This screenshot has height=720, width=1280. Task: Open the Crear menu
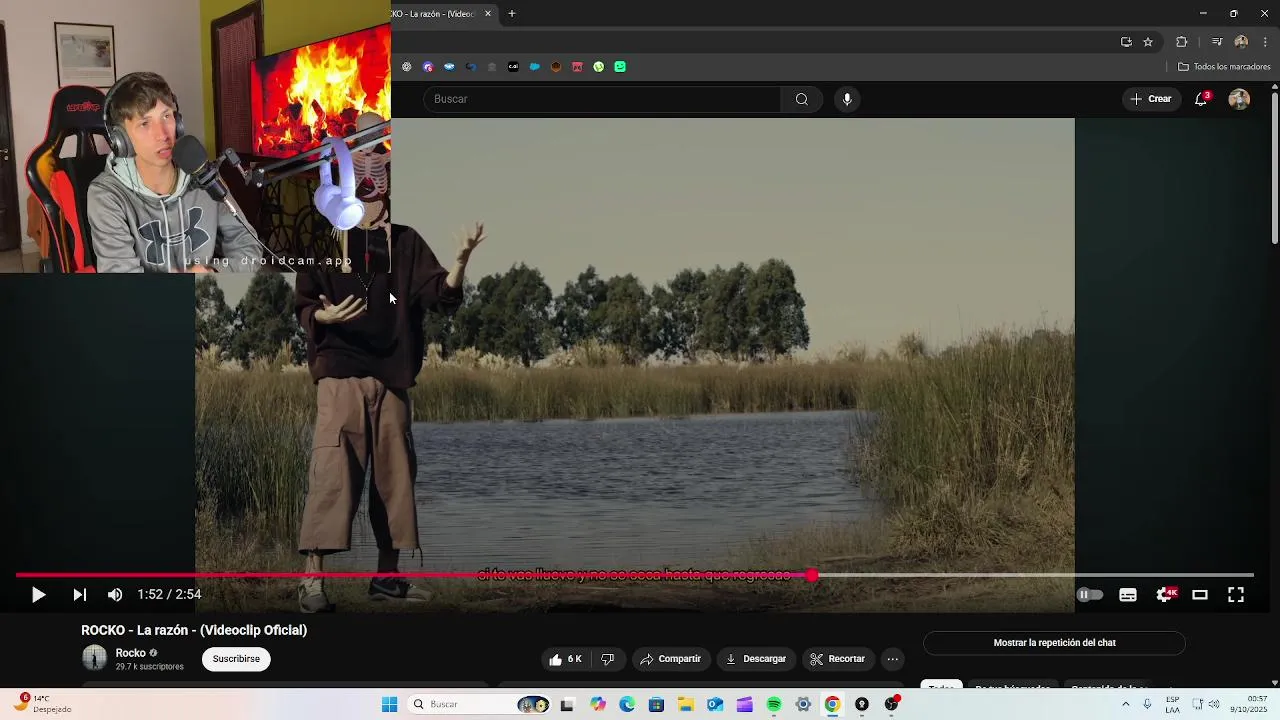(1151, 99)
